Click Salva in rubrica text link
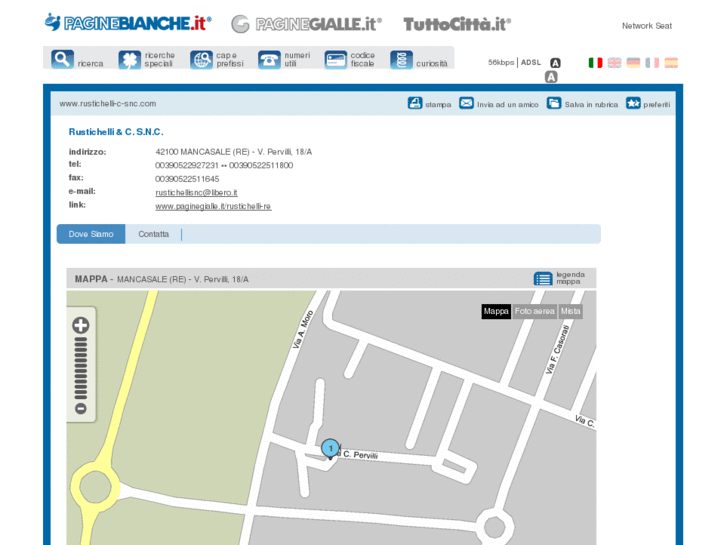Viewport: 727px width, 545px height. click(x=591, y=105)
